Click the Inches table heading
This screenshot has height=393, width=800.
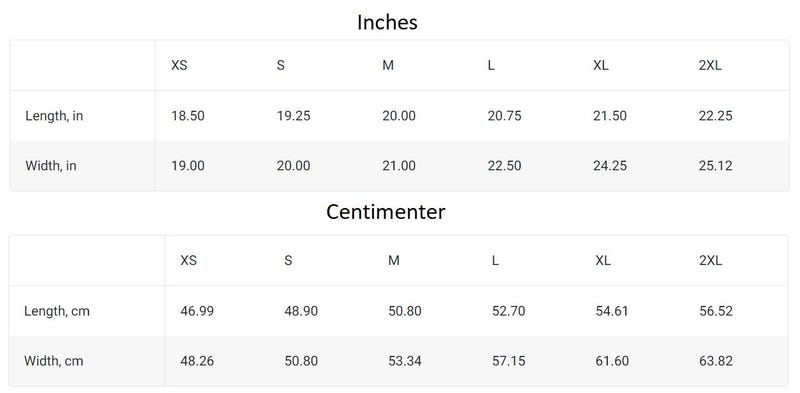(x=387, y=22)
